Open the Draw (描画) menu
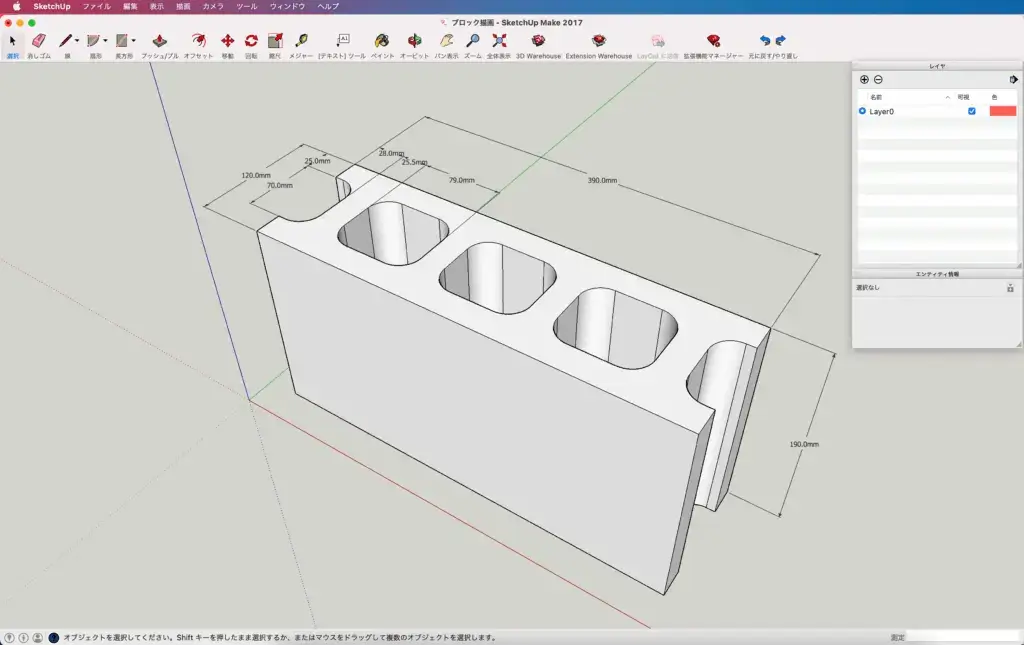The image size is (1024, 645). pos(184,7)
